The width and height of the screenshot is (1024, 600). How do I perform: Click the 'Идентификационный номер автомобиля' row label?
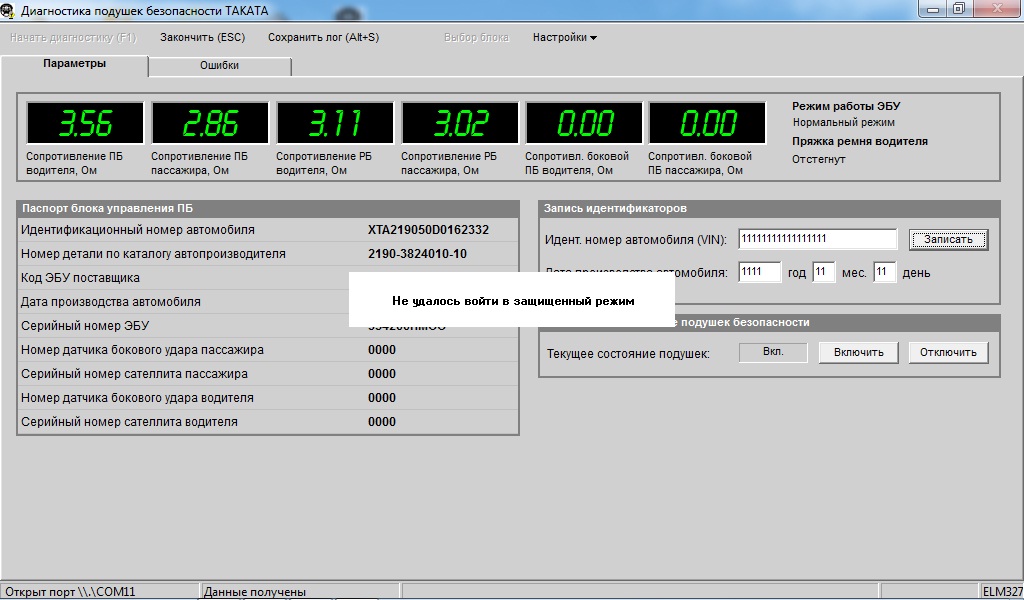tap(138, 230)
